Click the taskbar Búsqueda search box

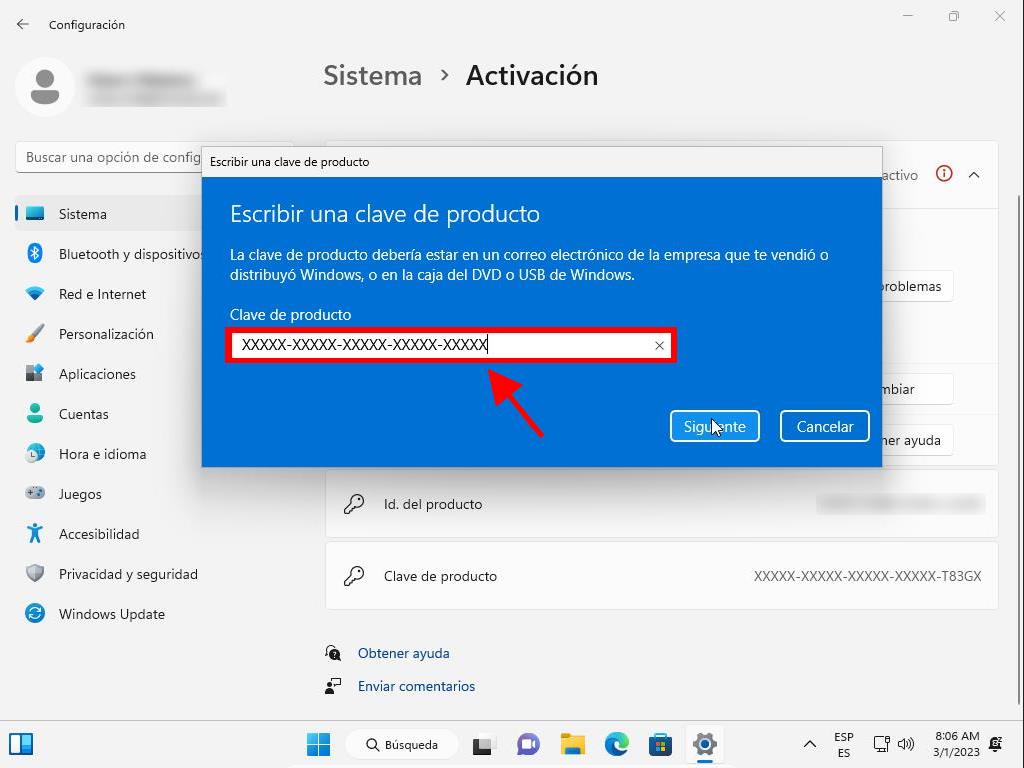pos(402,744)
